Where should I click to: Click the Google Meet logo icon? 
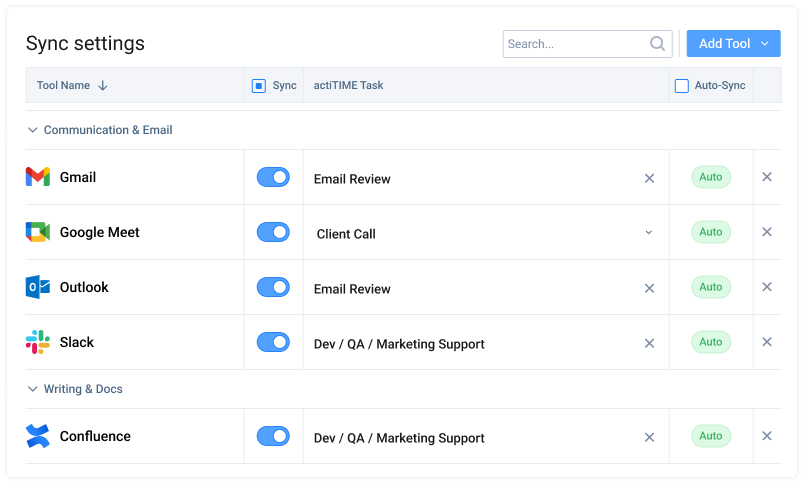click(x=38, y=232)
